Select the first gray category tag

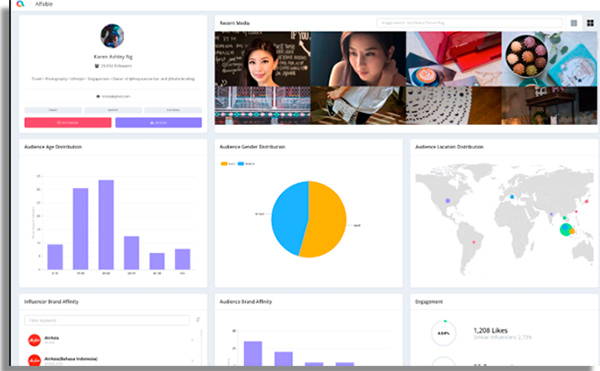point(53,110)
